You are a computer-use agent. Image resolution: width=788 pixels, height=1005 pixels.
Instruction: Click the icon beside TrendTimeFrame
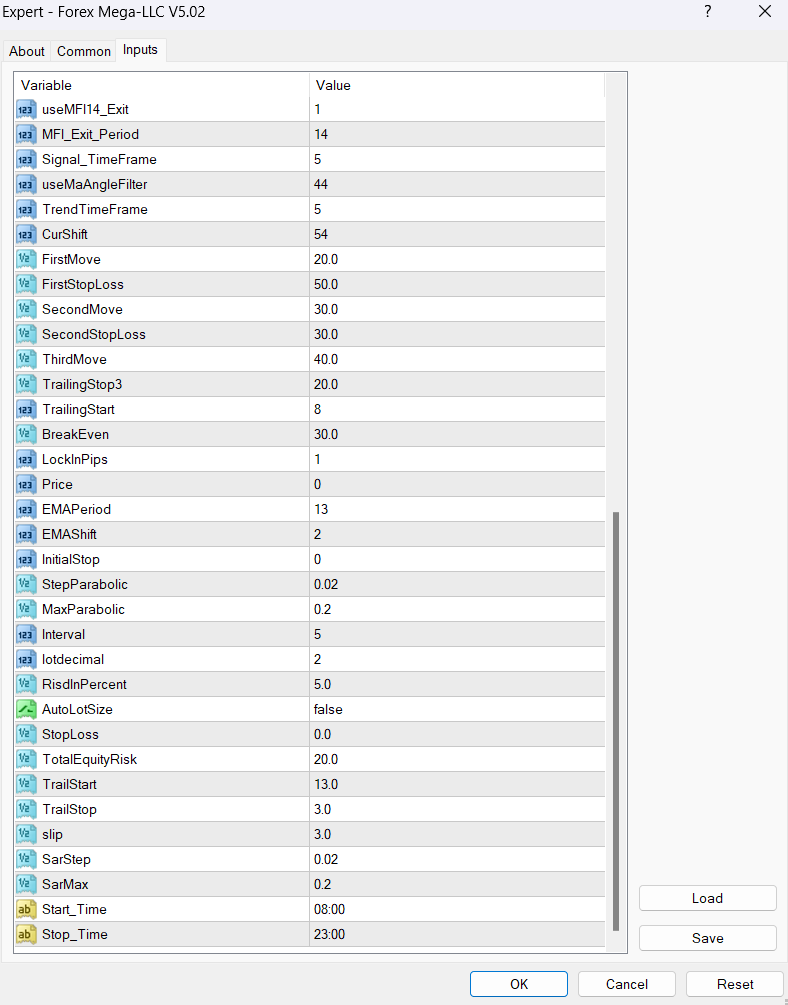(26, 210)
